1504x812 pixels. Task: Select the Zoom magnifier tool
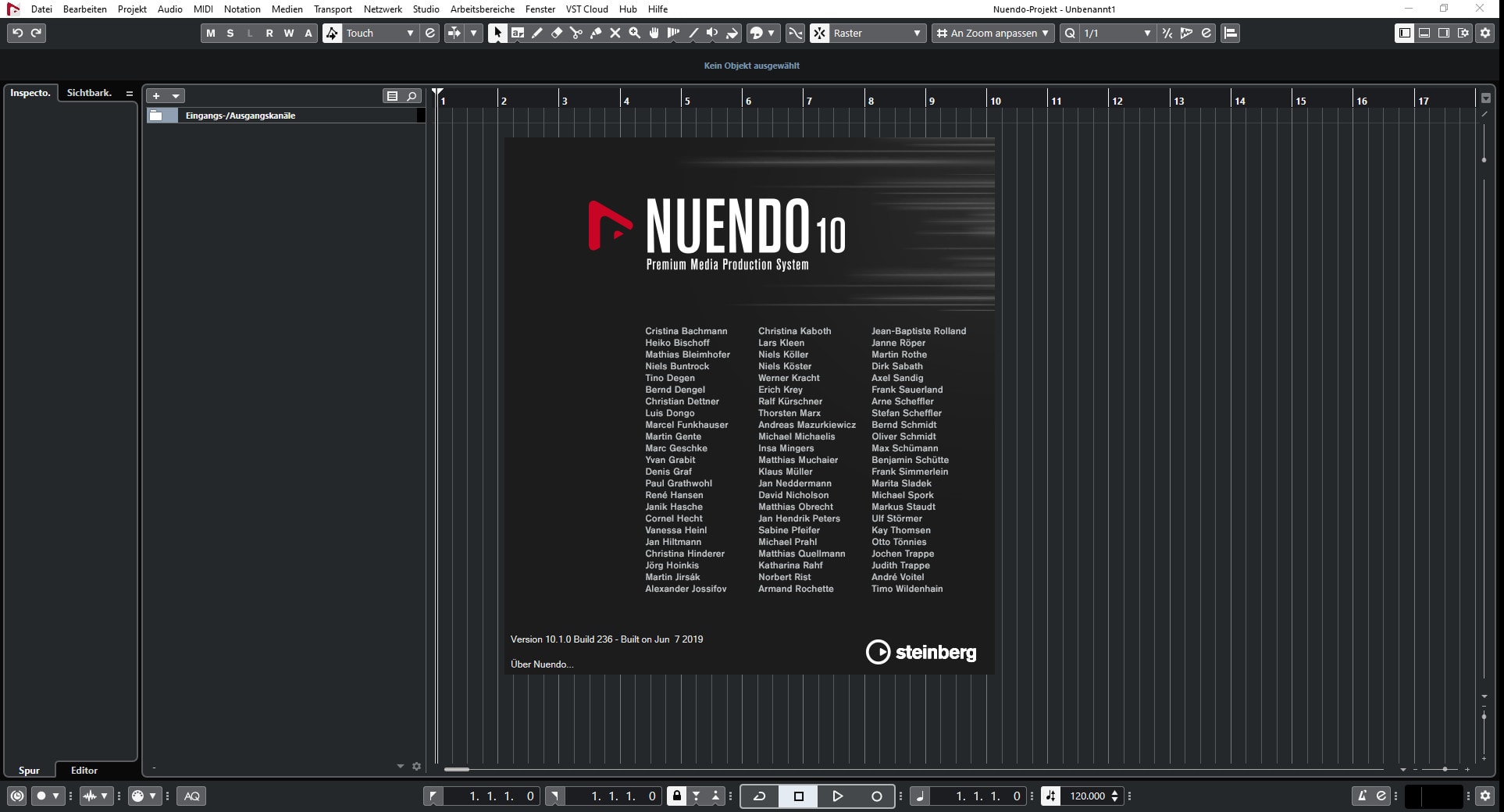coord(634,33)
